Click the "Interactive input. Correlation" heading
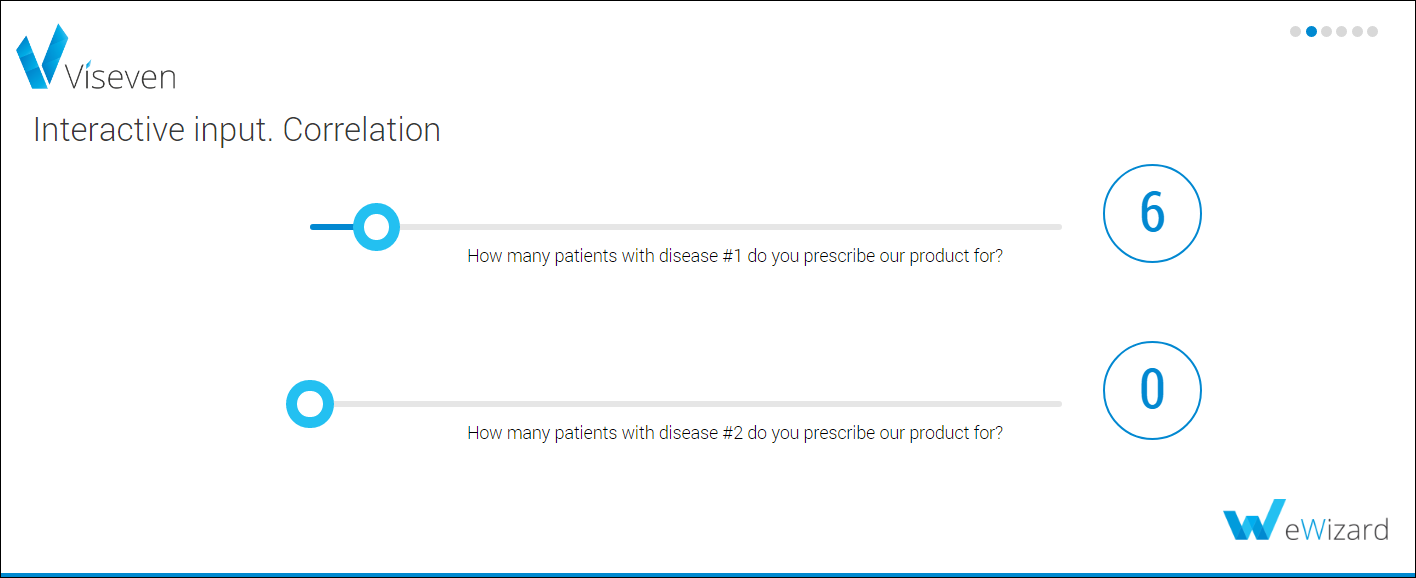1416x578 pixels. (x=237, y=130)
